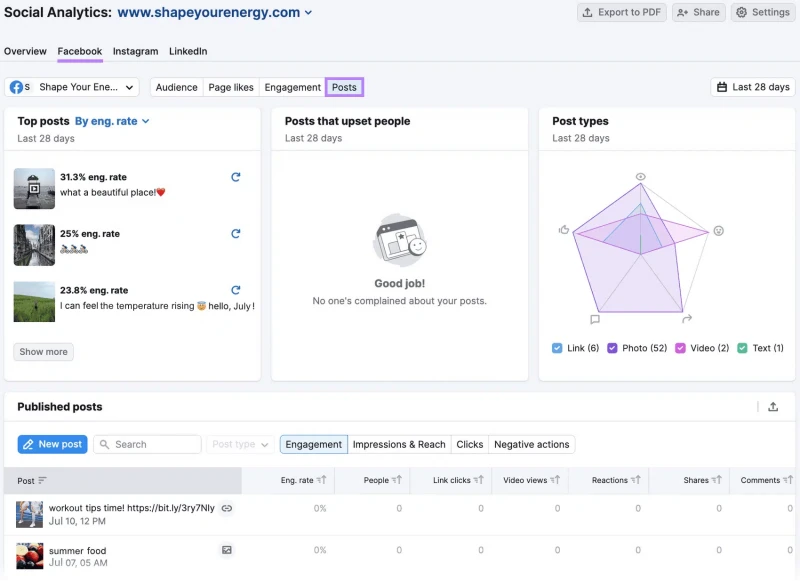
Task: Sort table by Video views column
Action: coord(555,479)
